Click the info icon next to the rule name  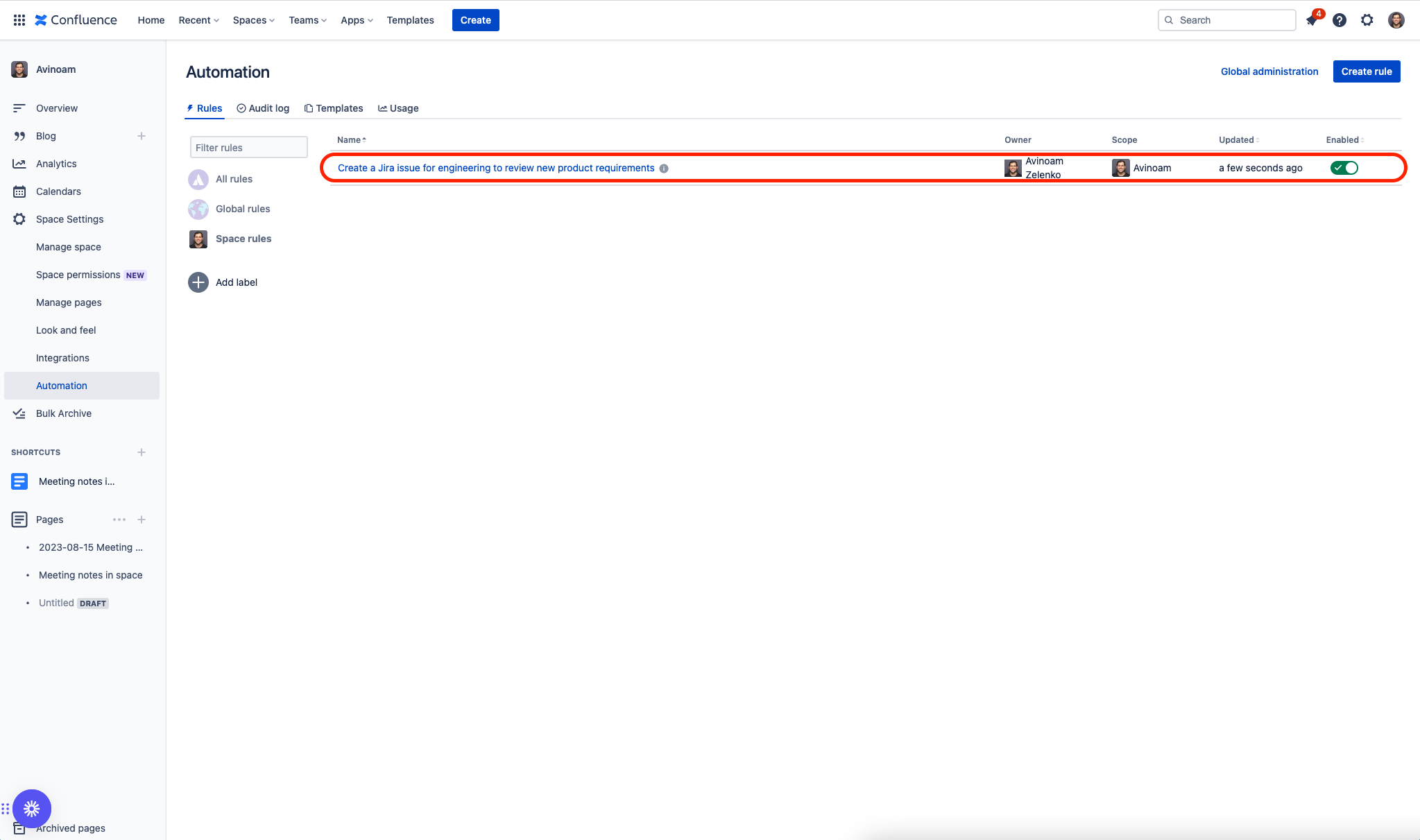665,168
